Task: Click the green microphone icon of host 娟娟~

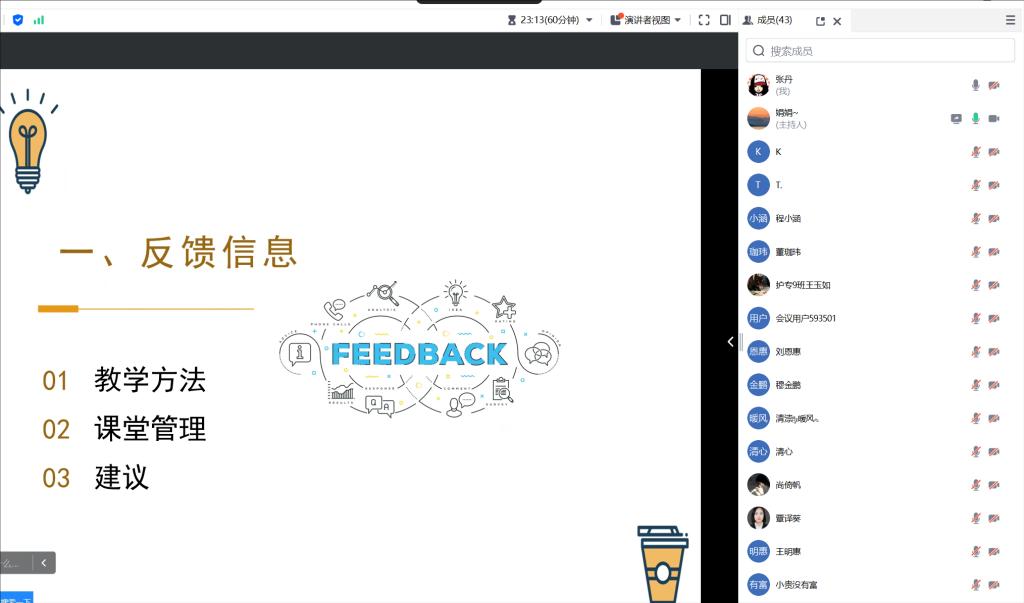Action: 975,118
